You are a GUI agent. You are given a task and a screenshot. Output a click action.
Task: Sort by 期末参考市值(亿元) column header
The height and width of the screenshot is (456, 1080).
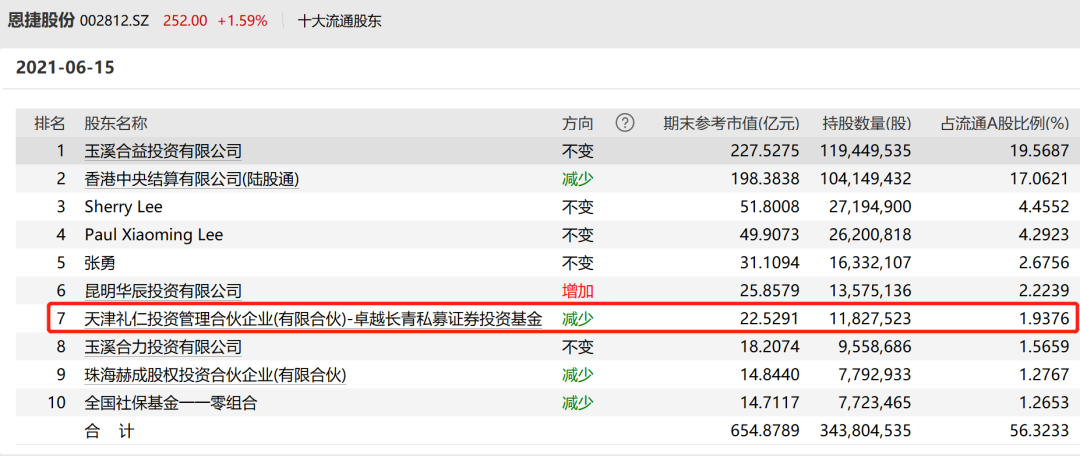click(731, 123)
